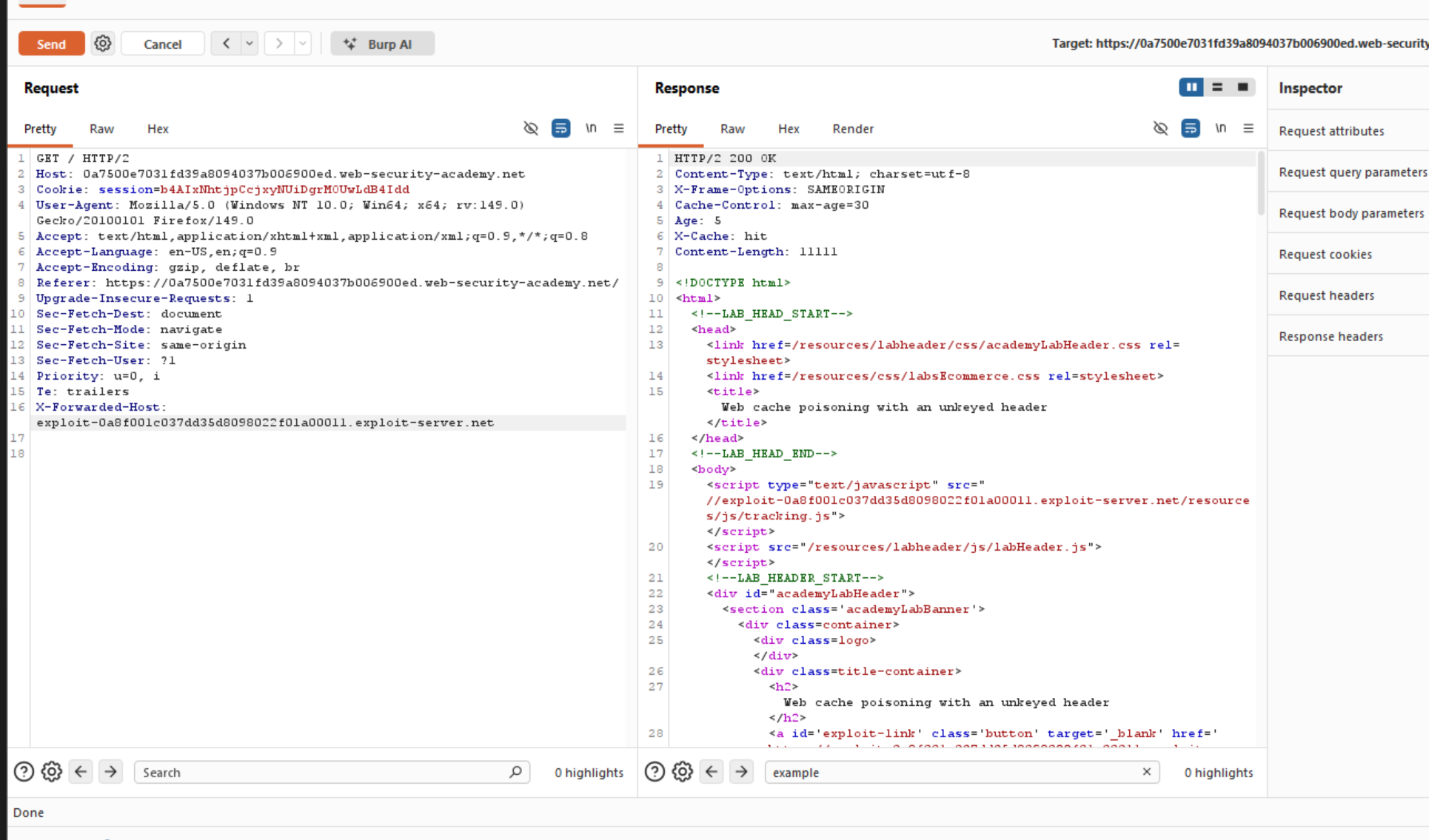Open search settings gear below Response panel

pyautogui.click(x=683, y=772)
